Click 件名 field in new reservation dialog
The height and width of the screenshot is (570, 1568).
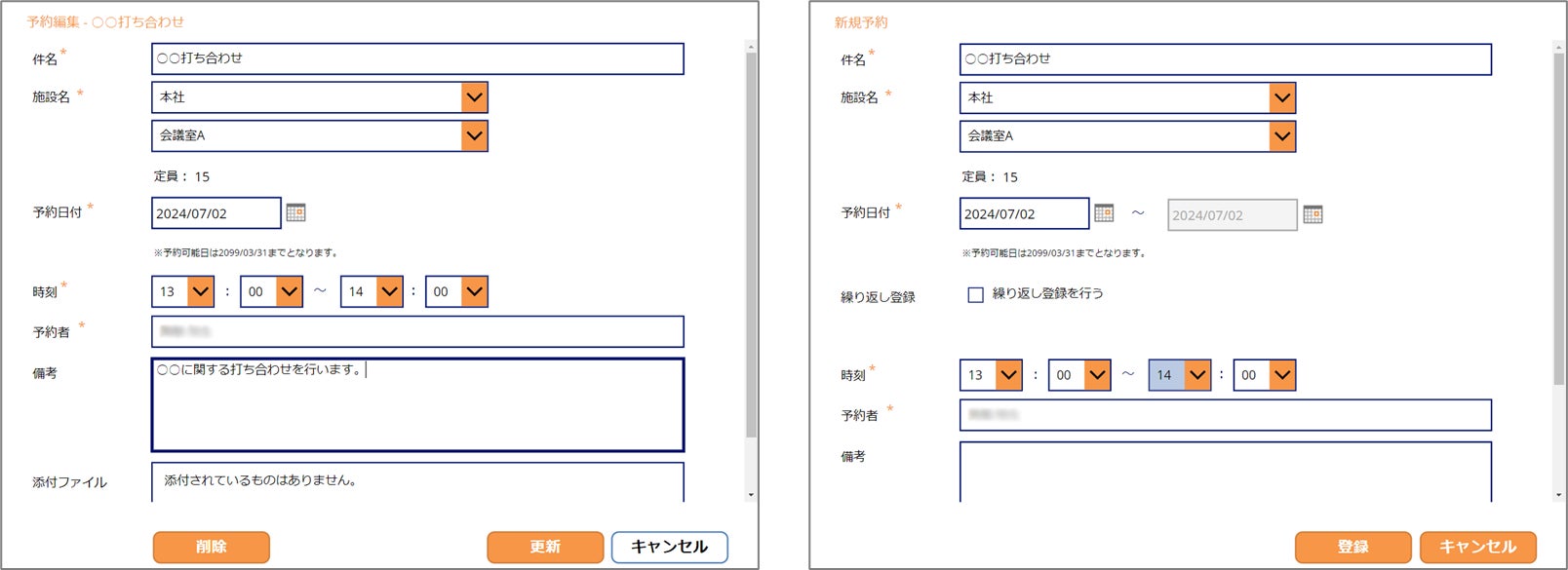[x=1226, y=59]
